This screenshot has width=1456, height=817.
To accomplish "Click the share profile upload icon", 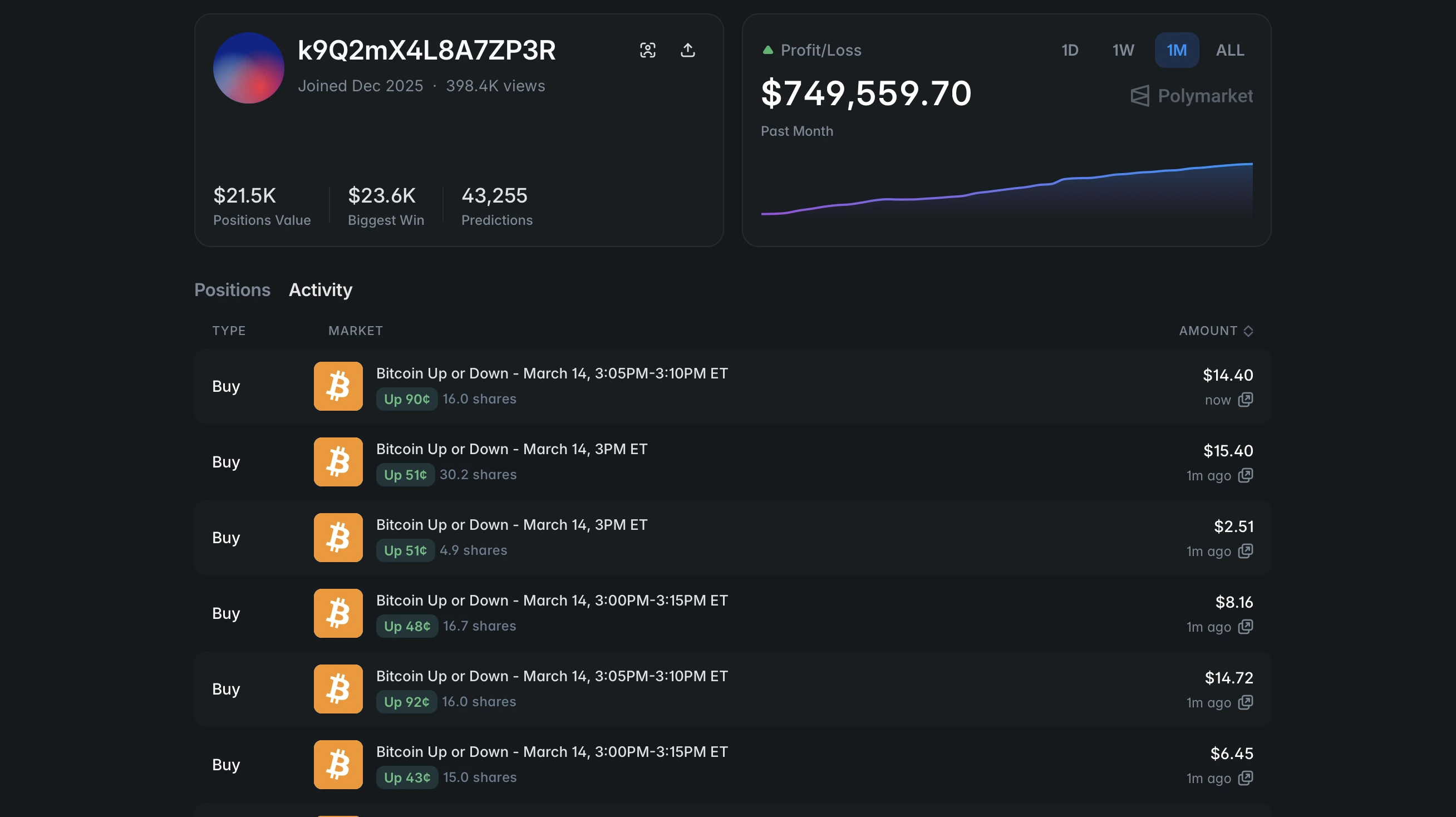I will pos(687,50).
